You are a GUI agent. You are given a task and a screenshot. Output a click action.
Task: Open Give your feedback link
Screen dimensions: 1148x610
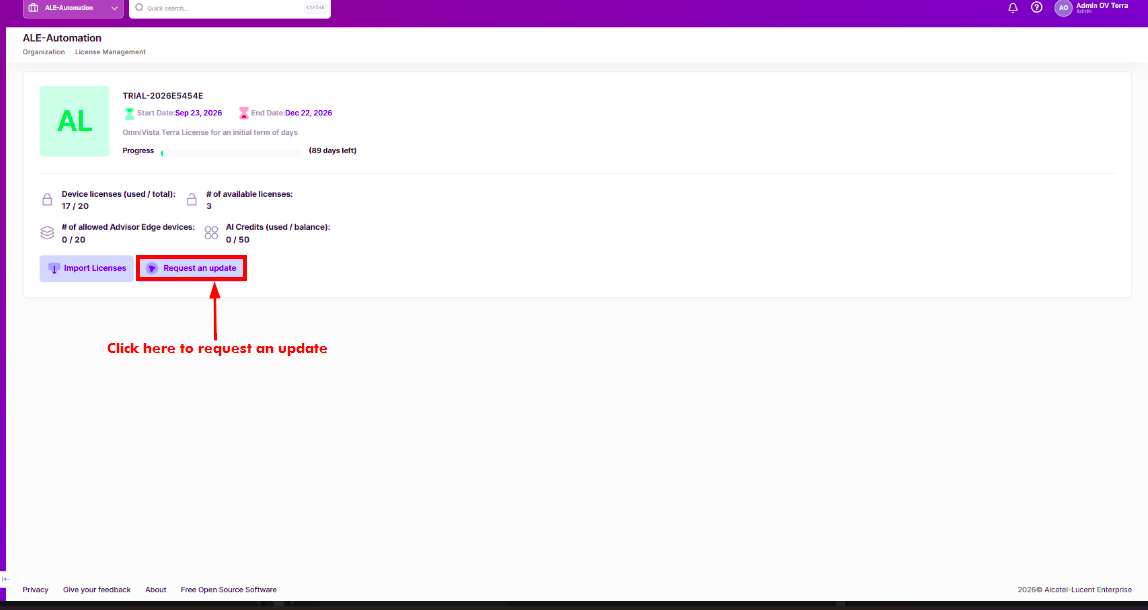(97, 589)
